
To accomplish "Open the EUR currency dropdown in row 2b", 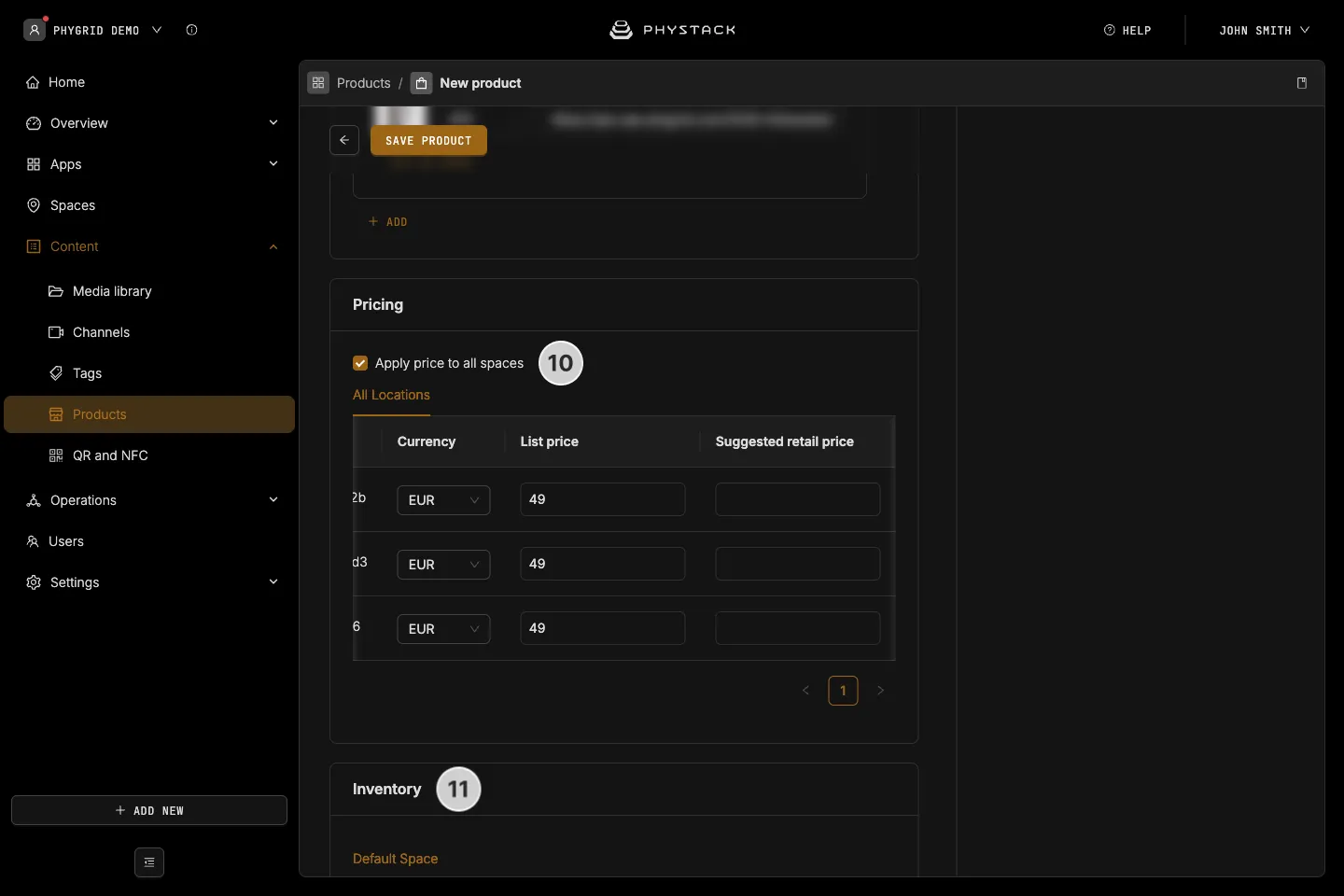I will 443,500.
